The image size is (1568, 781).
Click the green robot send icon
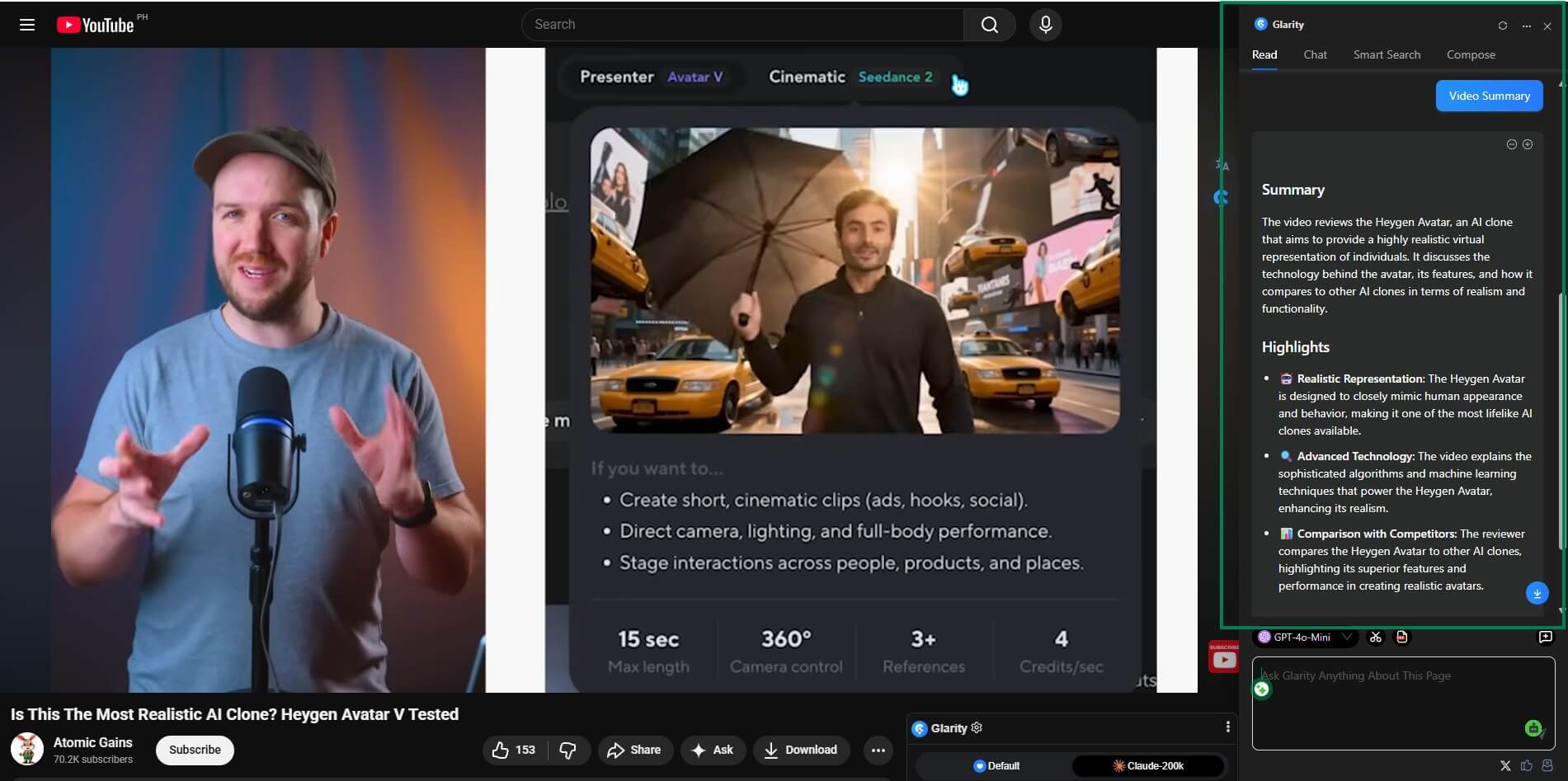pos(1533,727)
